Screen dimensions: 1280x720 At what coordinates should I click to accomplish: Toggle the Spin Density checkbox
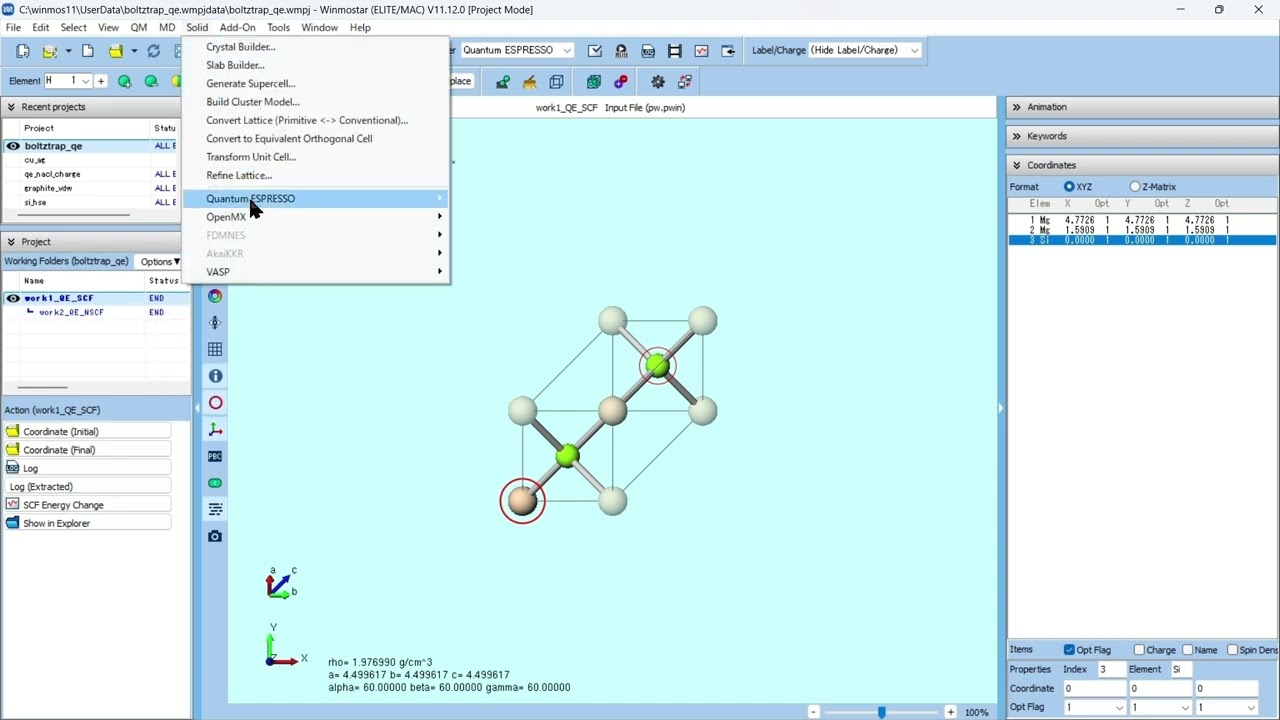1232,650
